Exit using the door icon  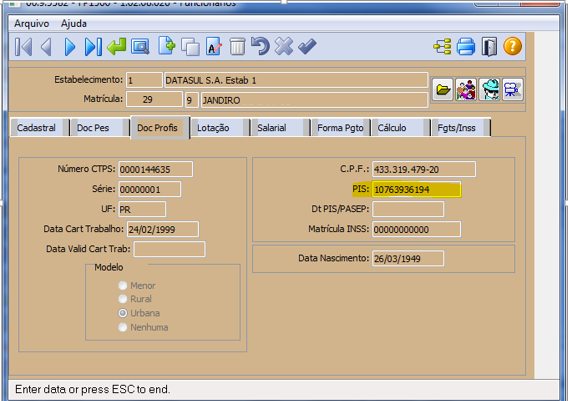(x=489, y=47)
